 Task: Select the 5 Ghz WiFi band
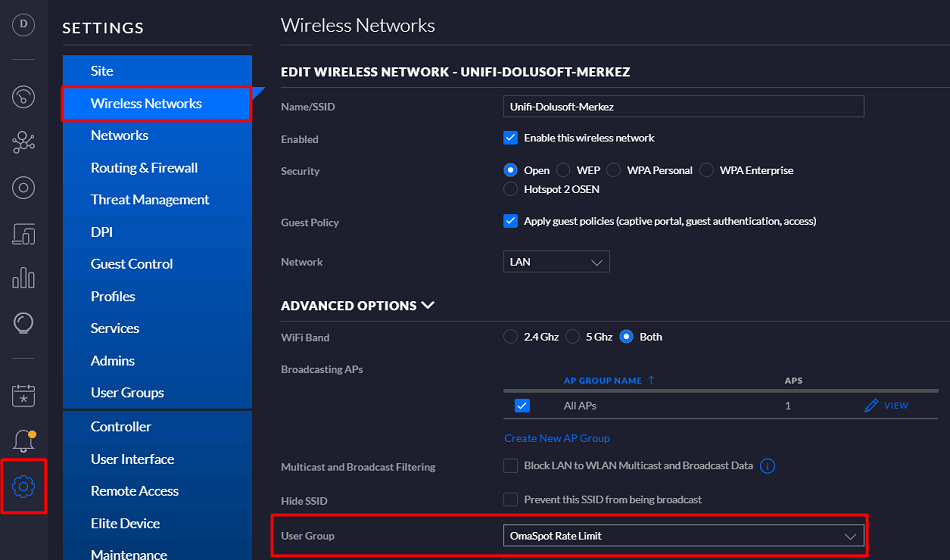click(572, 336)
